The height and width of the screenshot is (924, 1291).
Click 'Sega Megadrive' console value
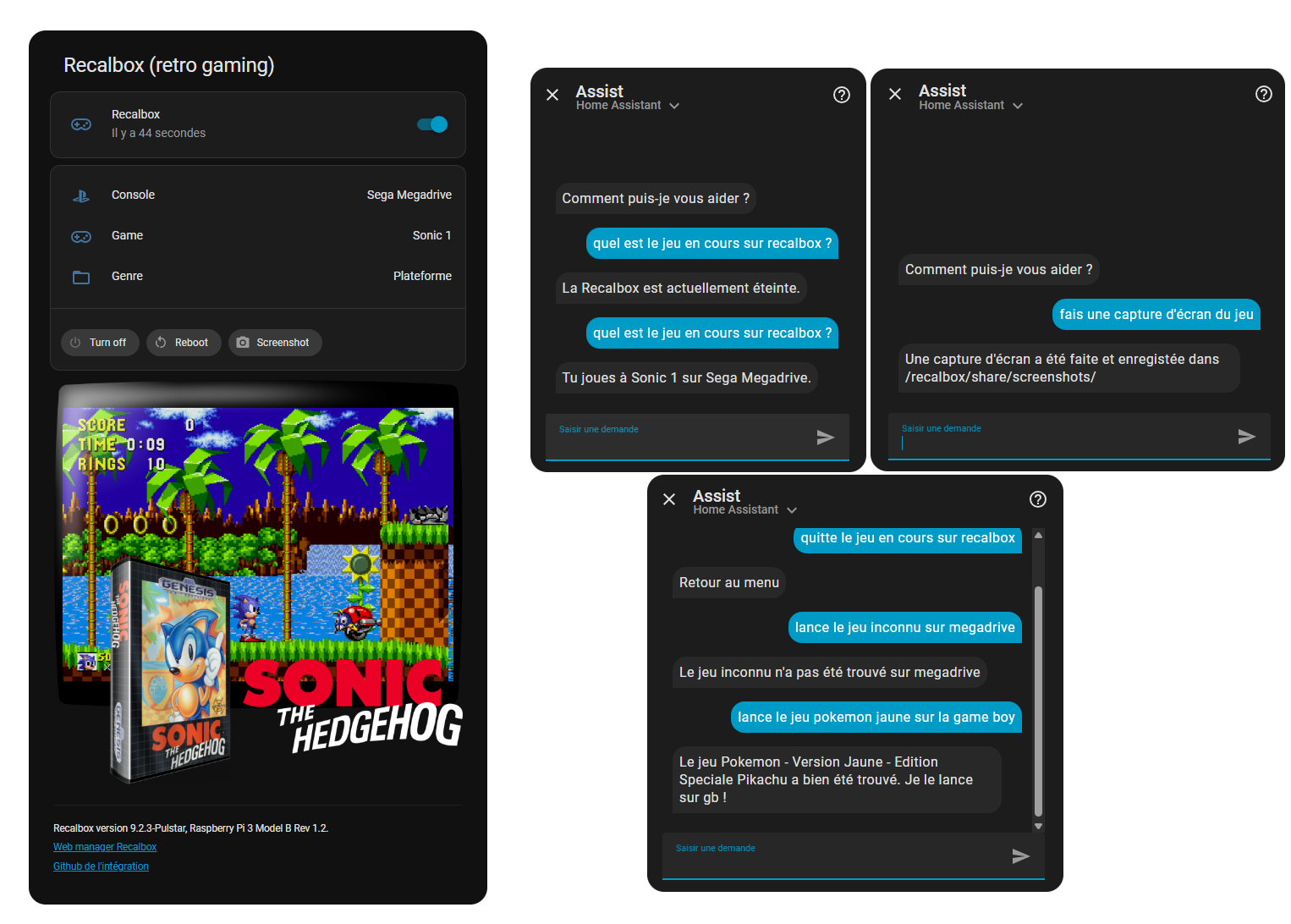point(409,195)
